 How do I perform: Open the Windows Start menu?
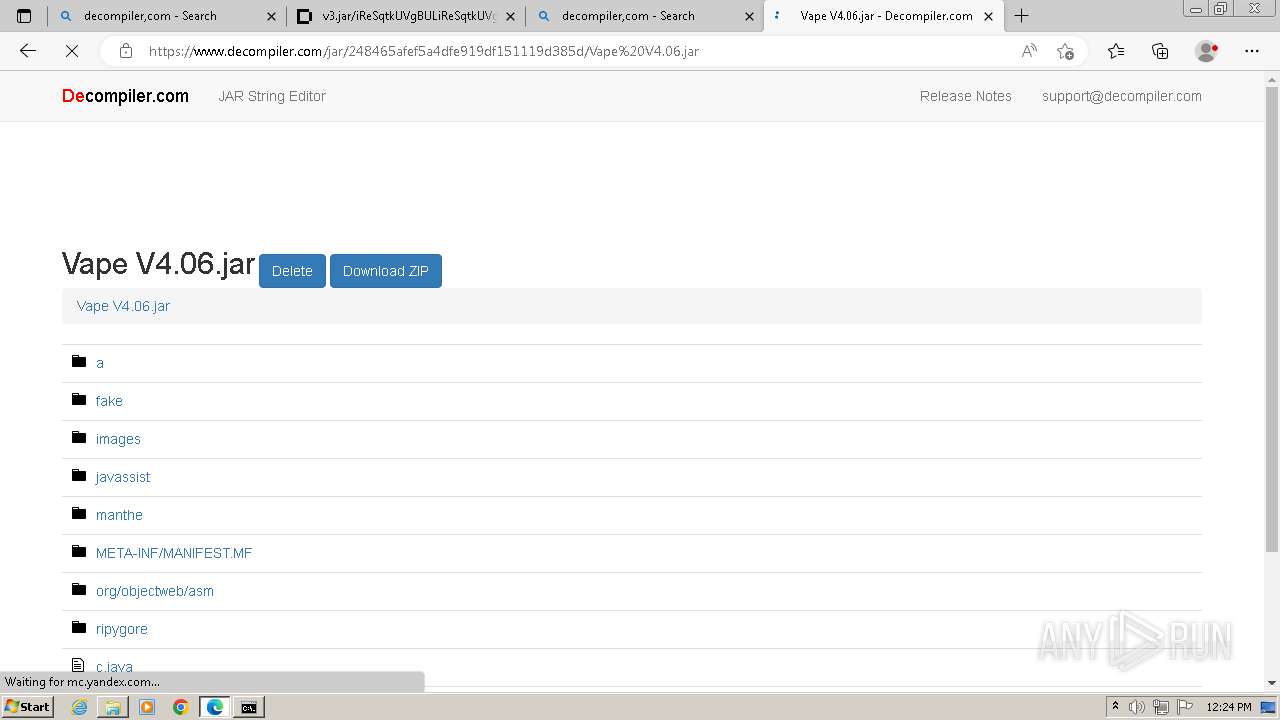(27, 707)
